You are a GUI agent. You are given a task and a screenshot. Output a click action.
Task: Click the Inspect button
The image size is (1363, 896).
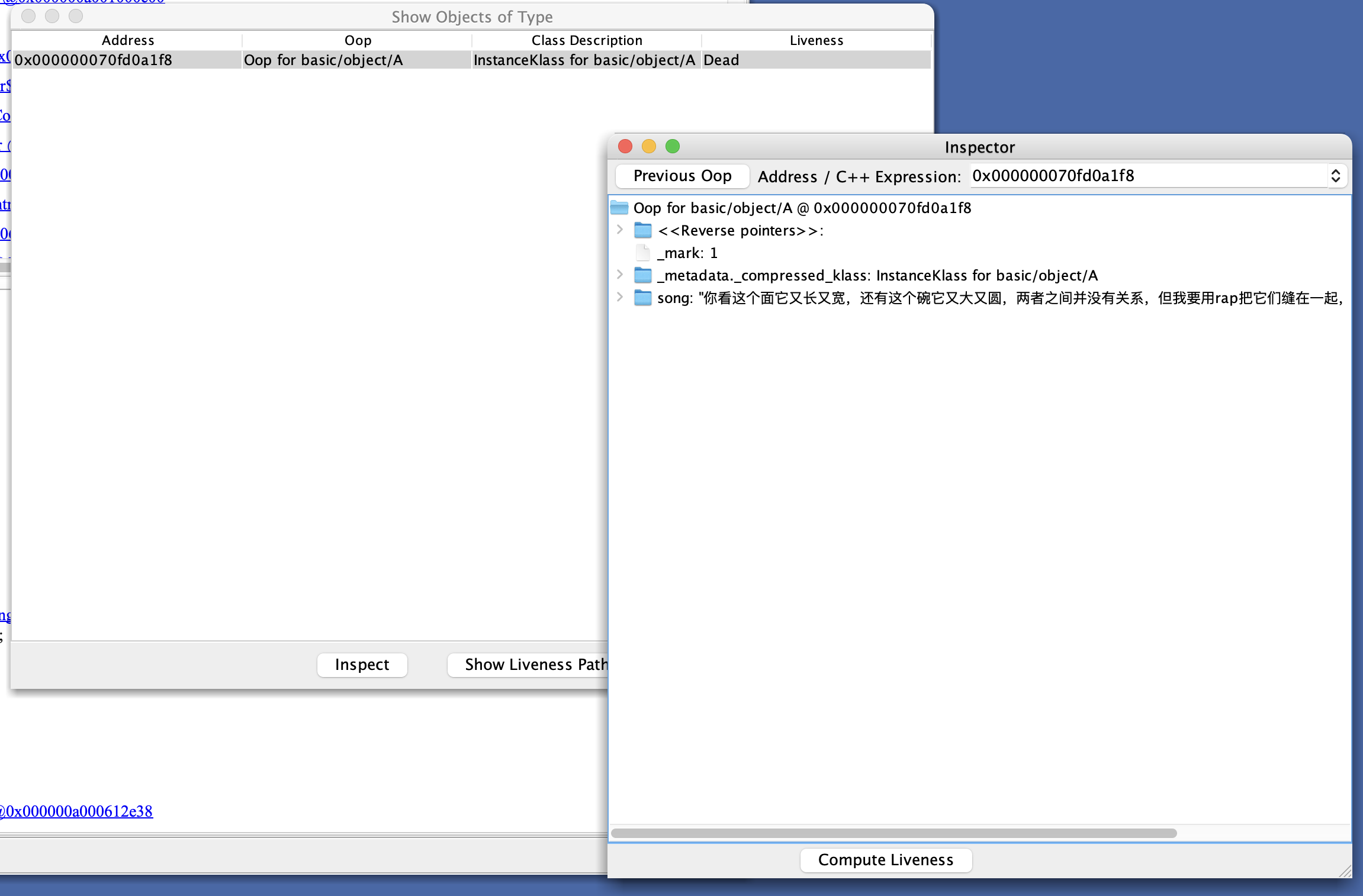(362, 665)
